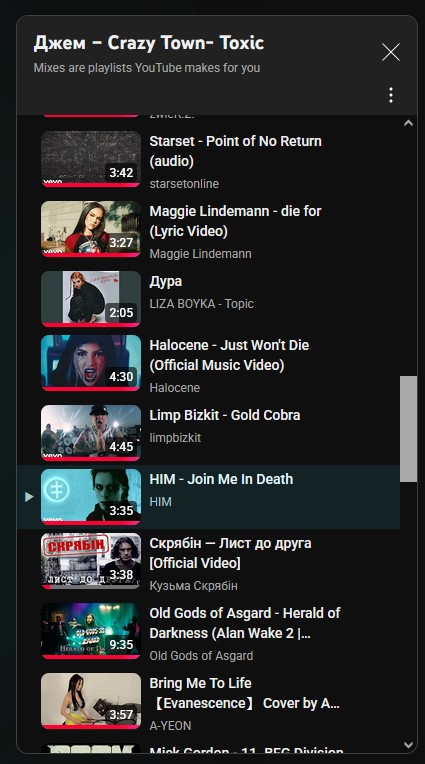Open the playlist three-dot options menu

click(391, 95)
